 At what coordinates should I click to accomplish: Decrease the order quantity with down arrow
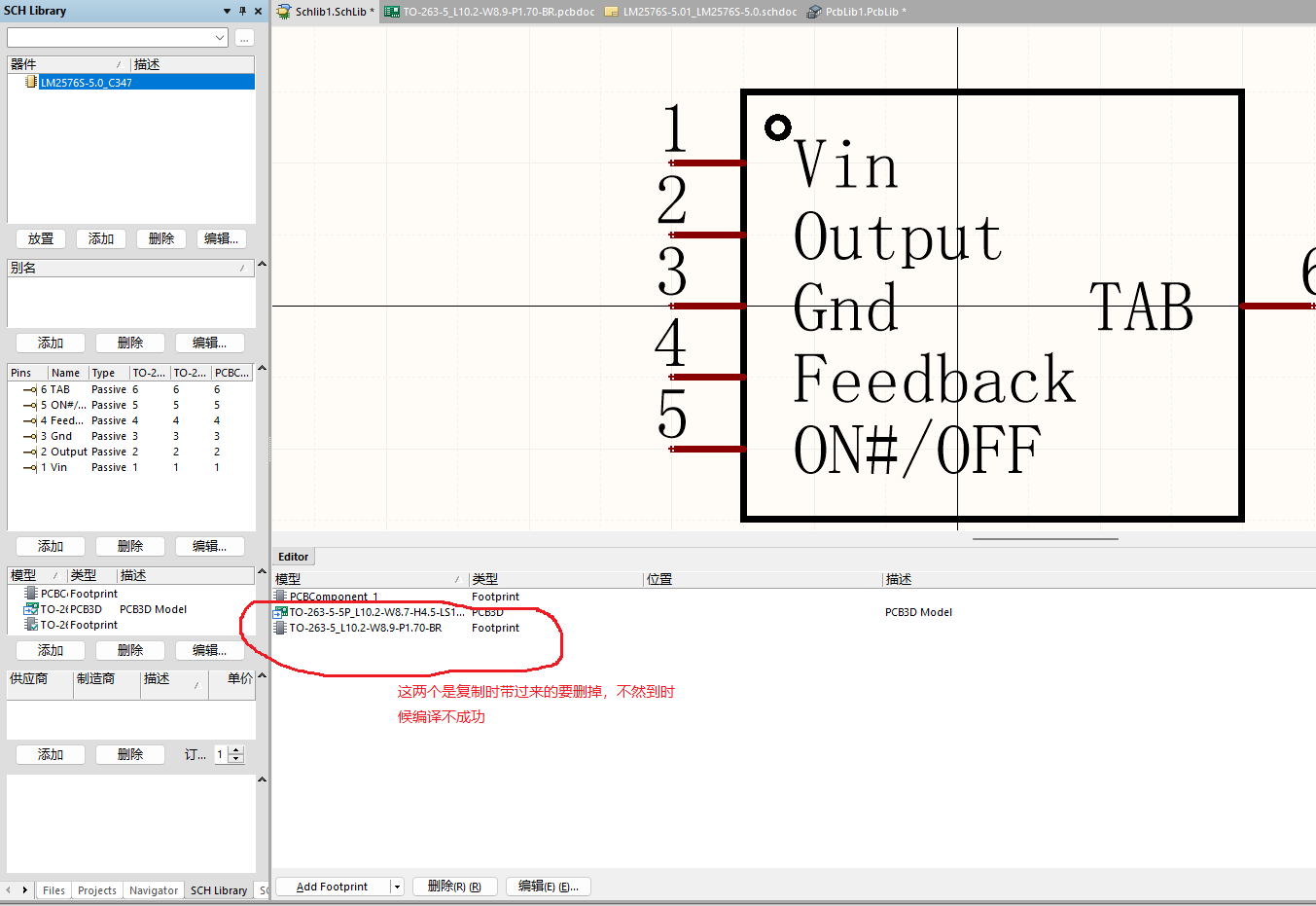pos(236,758)
